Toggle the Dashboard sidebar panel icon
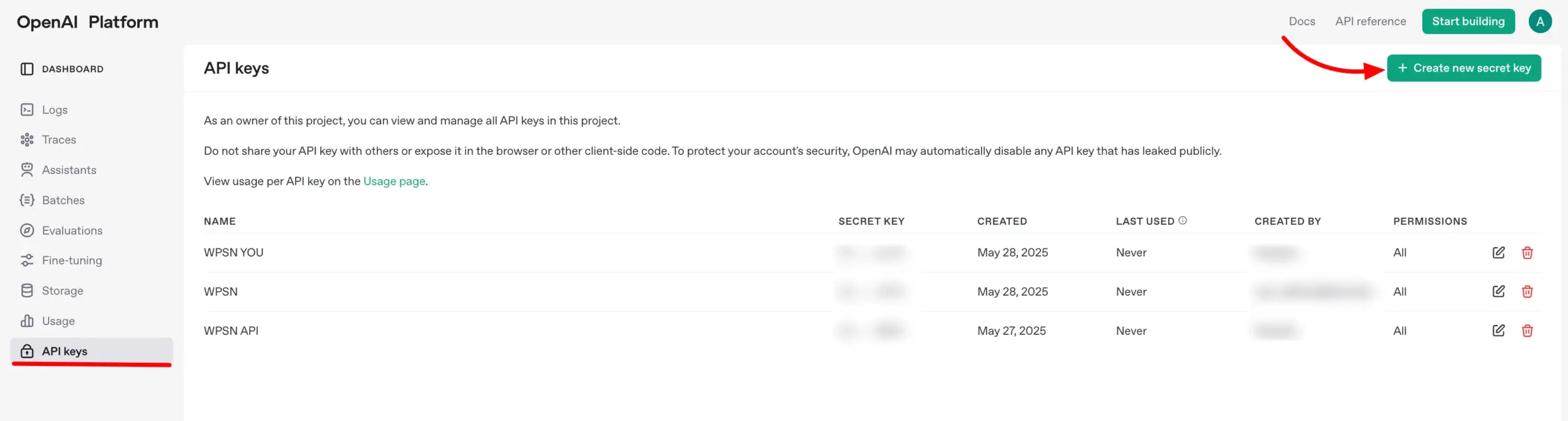 [27, 69]
